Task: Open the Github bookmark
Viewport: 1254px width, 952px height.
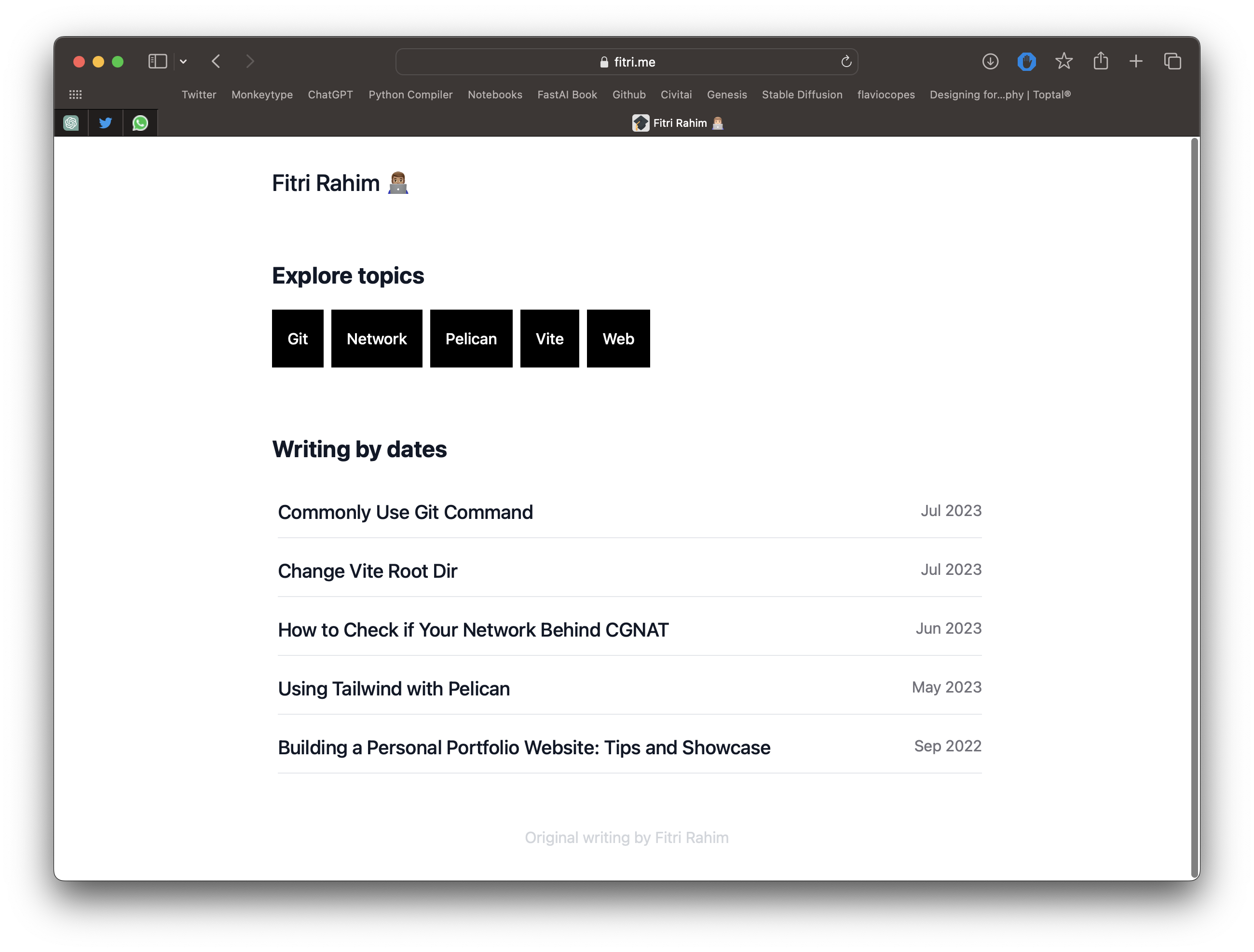Action: (x=629, y=95)
